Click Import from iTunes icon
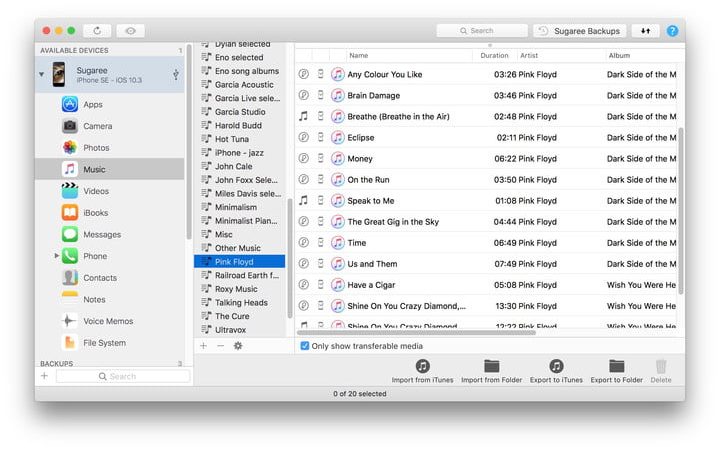Screen dimensions: 720x451 [423, 367]
